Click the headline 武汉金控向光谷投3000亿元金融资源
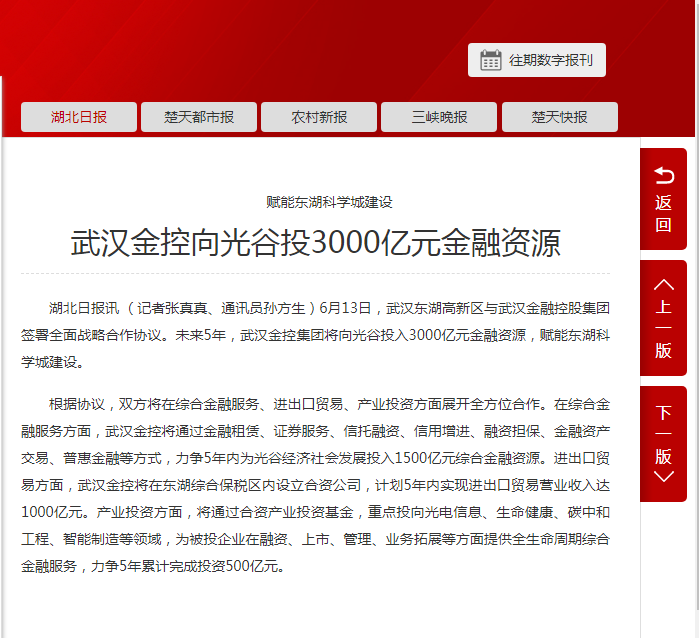This screenshot has width=699, height=638. (315, 243)
